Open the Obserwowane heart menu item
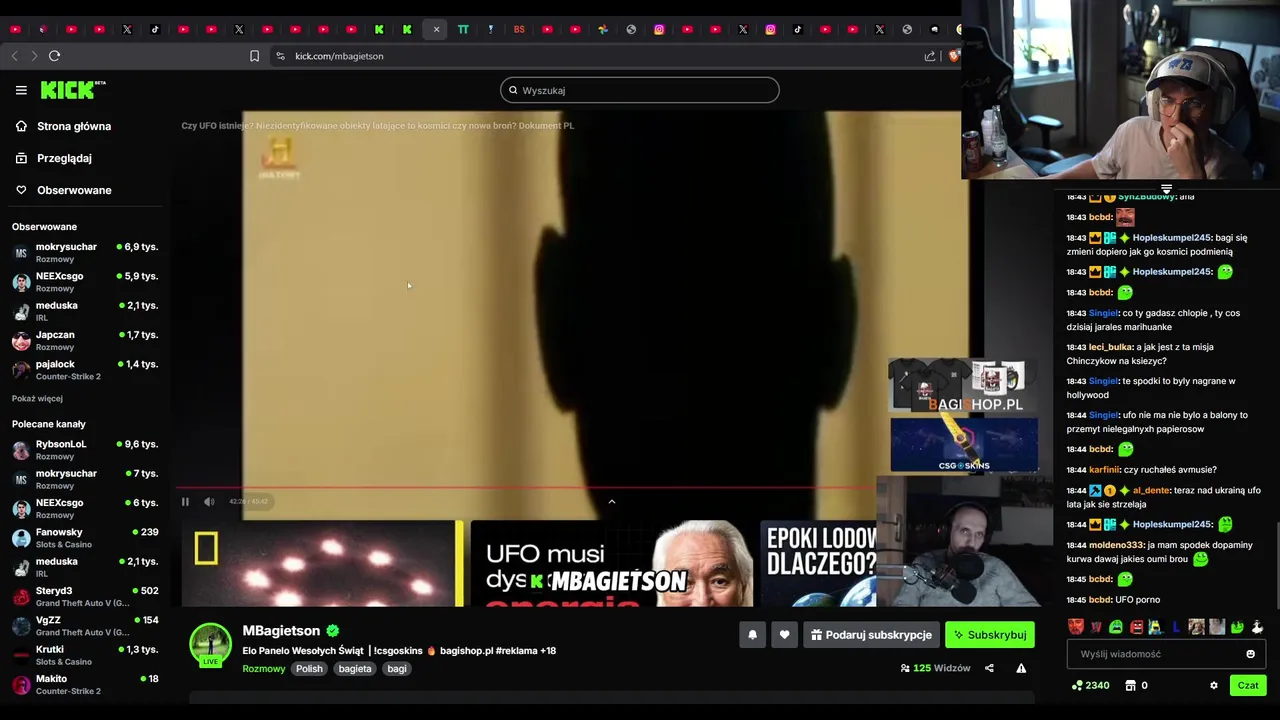Viewport: 1280px width, 720px height. [x=63, y=190]
